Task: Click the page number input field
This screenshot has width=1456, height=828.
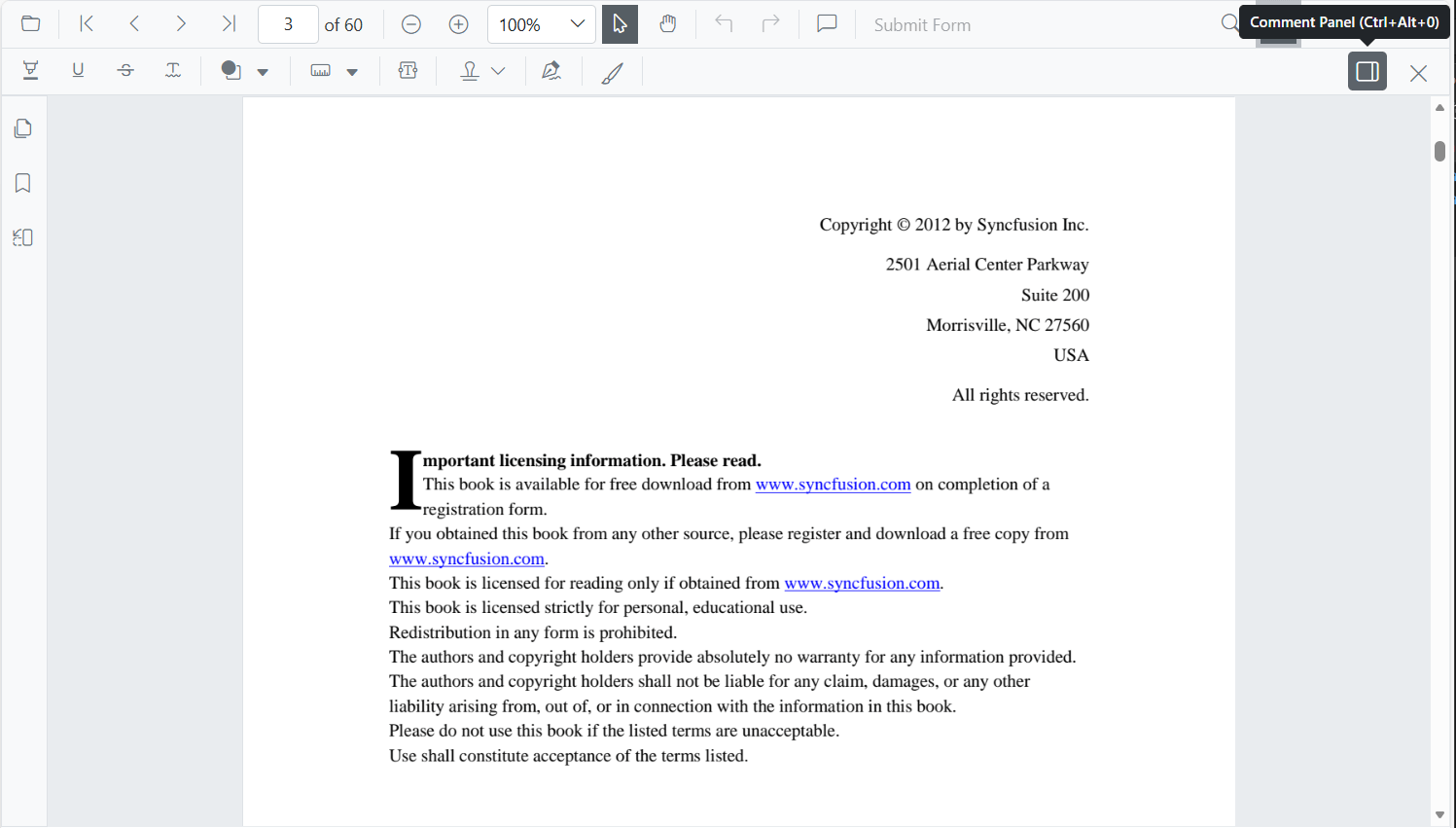Action: coord(288,24)
